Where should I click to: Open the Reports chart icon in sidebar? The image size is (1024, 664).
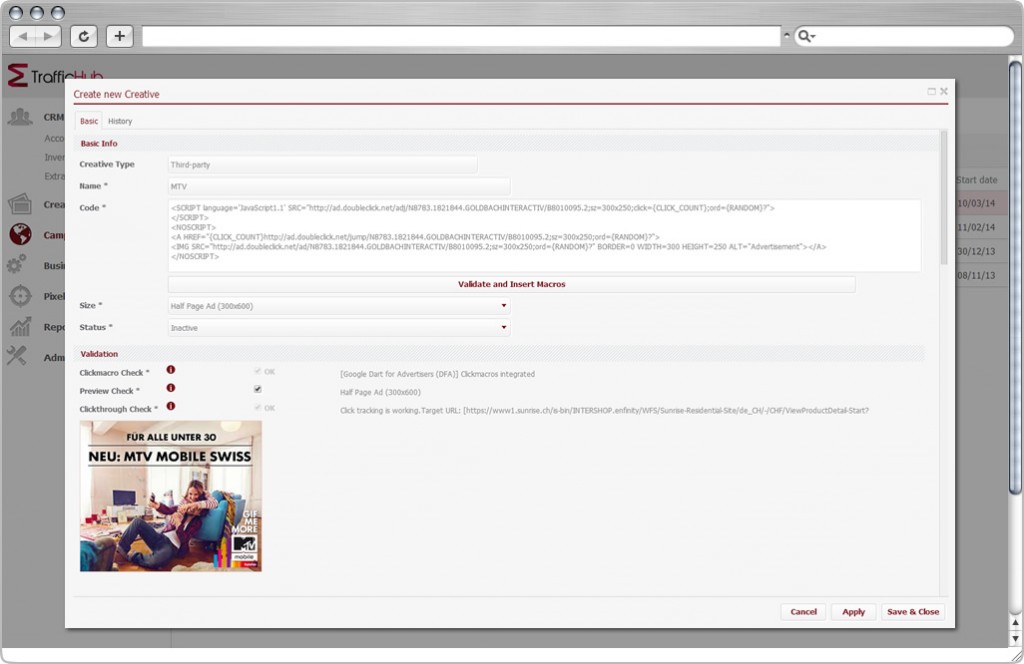click(x=20, y=326)
